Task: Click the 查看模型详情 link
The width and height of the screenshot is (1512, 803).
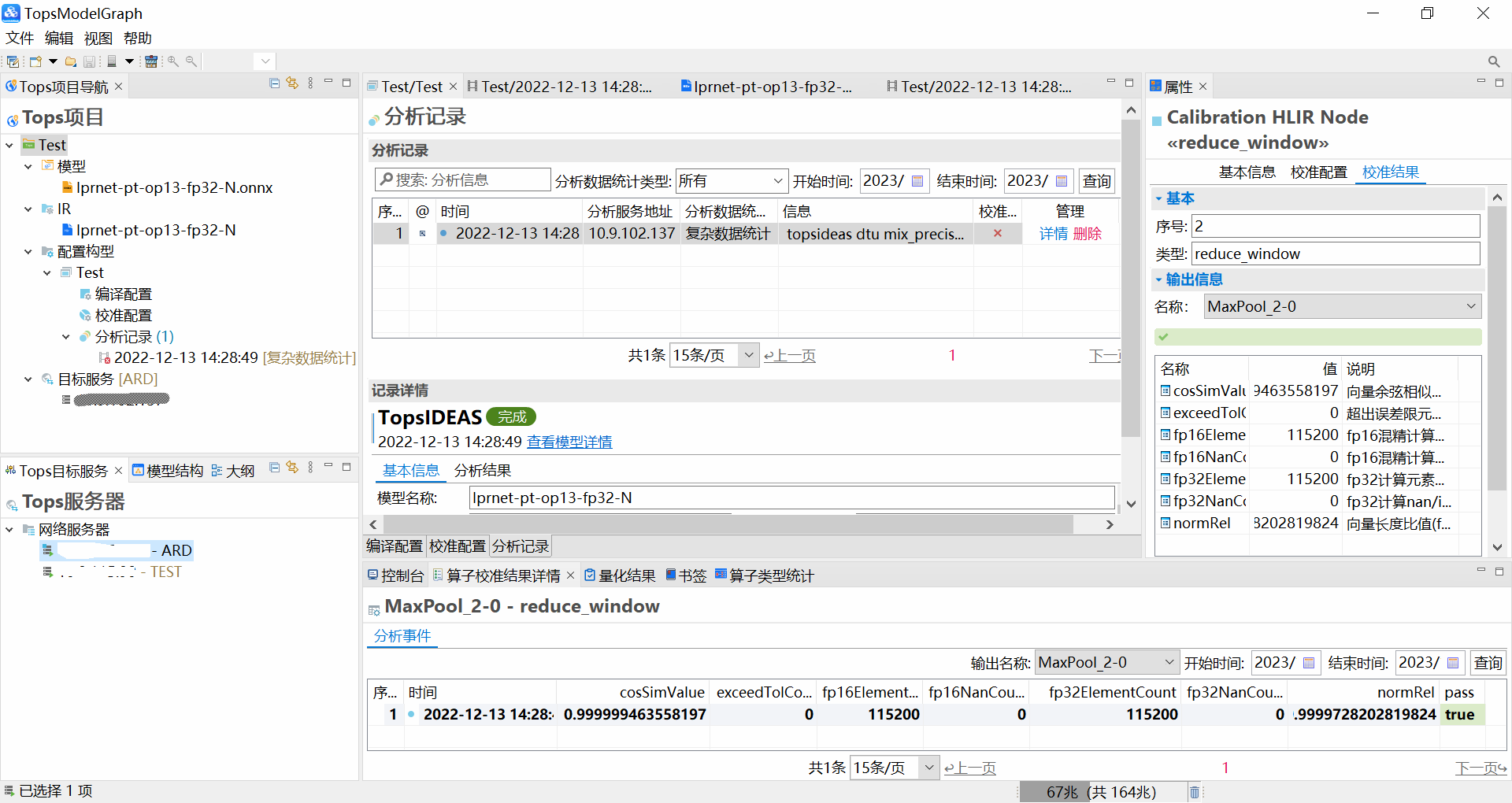Action: pos(569,442)
